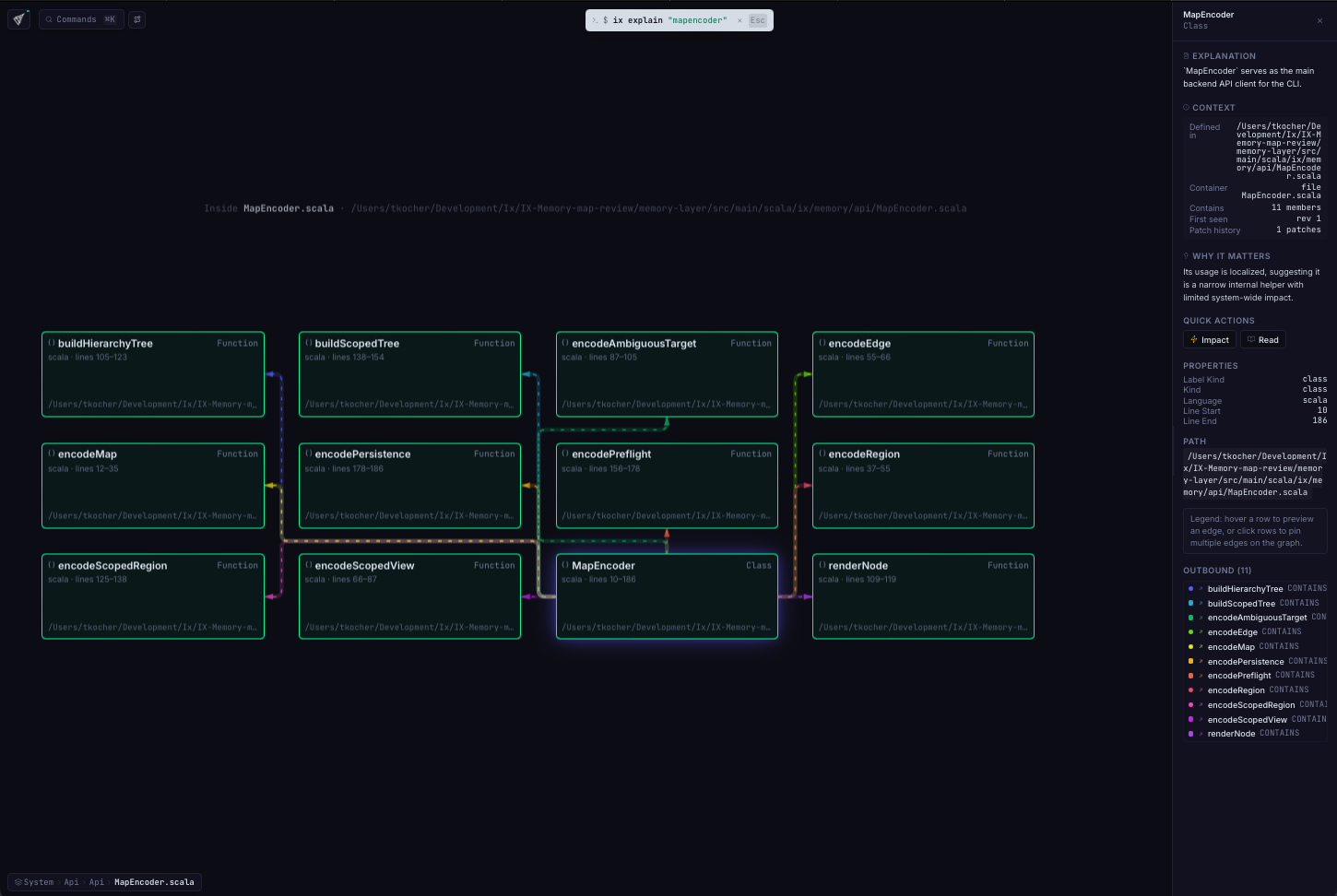The height and width of the screenshot is (896, 1337).
Task: Click the swap arrows icon beside Commands
Action: [137, 19]
